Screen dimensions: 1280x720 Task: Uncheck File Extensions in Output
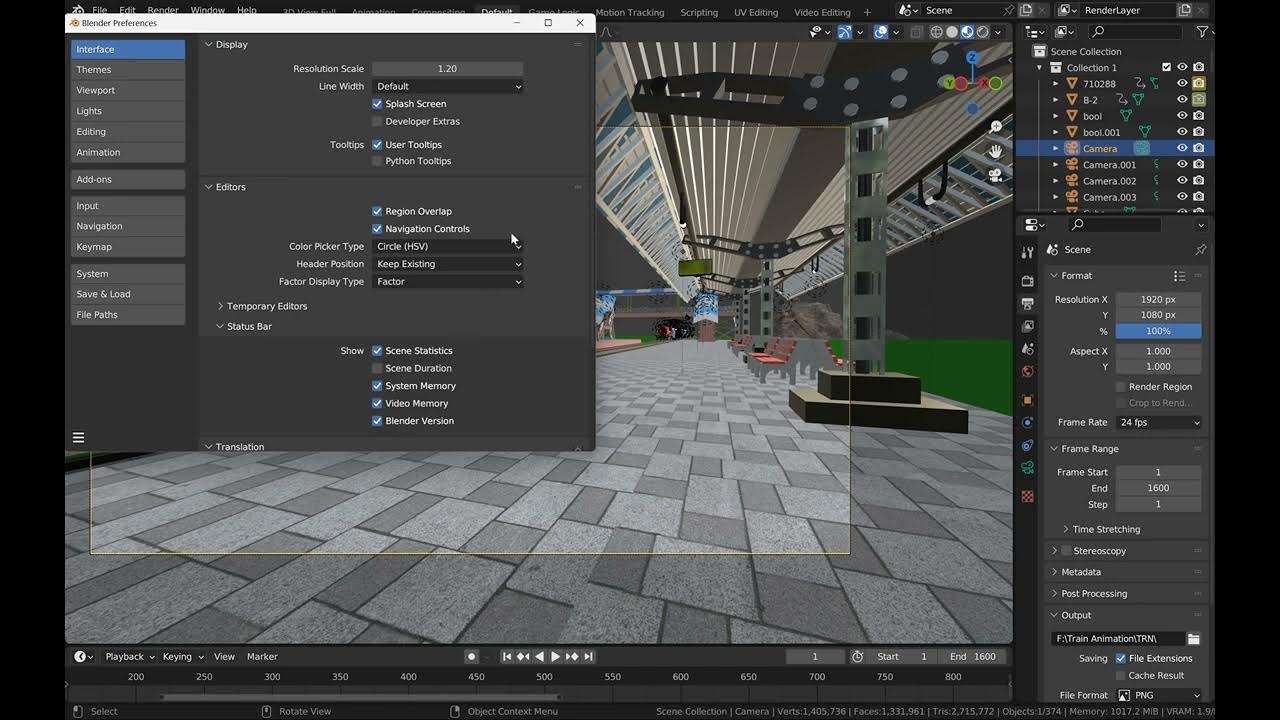[1121, 659]
